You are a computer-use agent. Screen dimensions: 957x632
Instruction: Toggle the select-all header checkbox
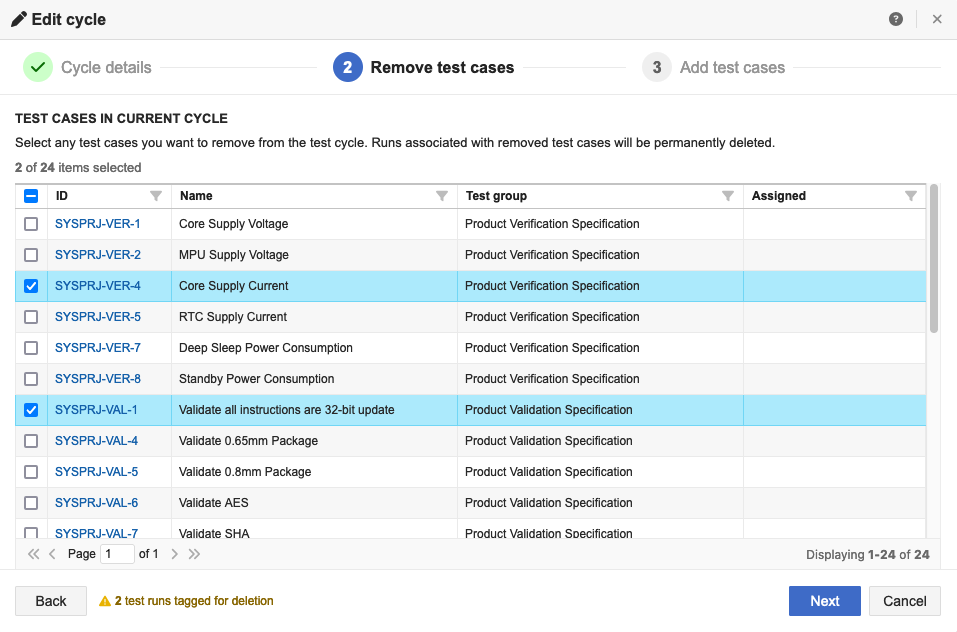coord(31,196)
